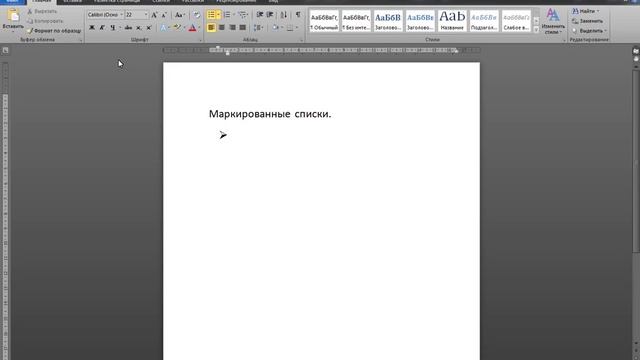Toggle the paragraph marks ¶ display

coord(298,15)
